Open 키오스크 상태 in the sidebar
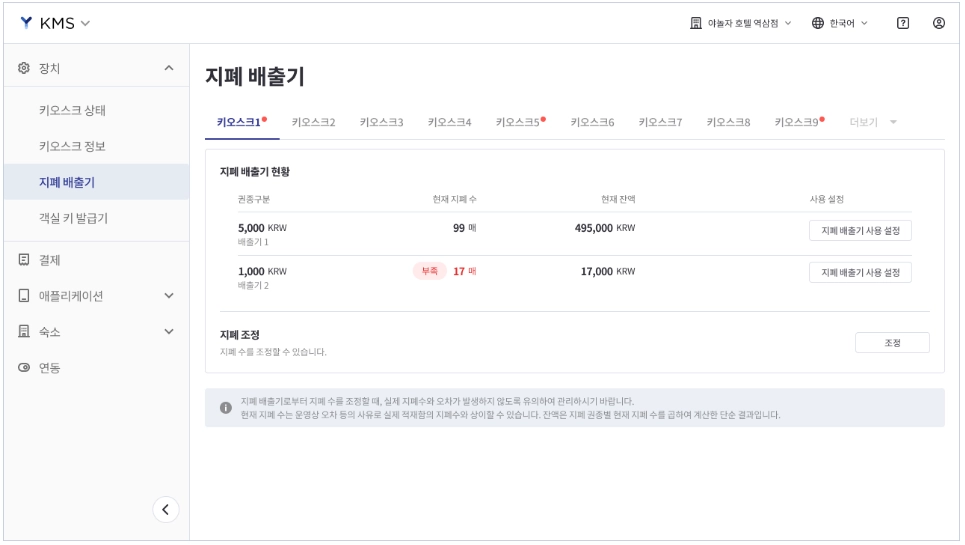This screenshot has width=965, height=545. (73, 111)
